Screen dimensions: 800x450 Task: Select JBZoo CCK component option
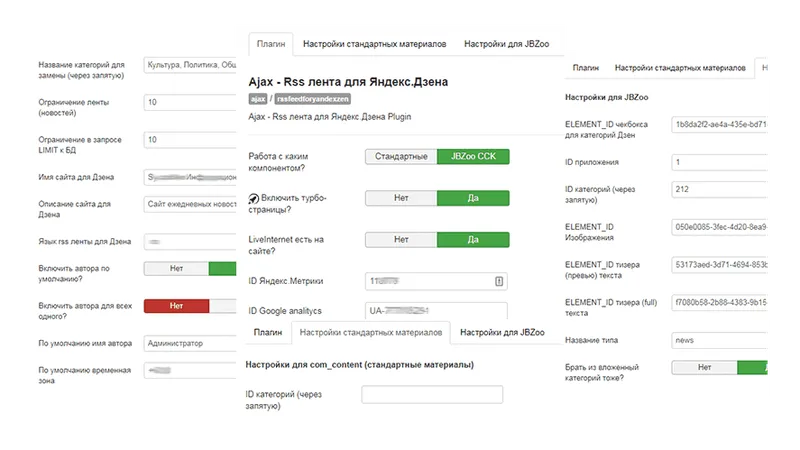(473, 157)
